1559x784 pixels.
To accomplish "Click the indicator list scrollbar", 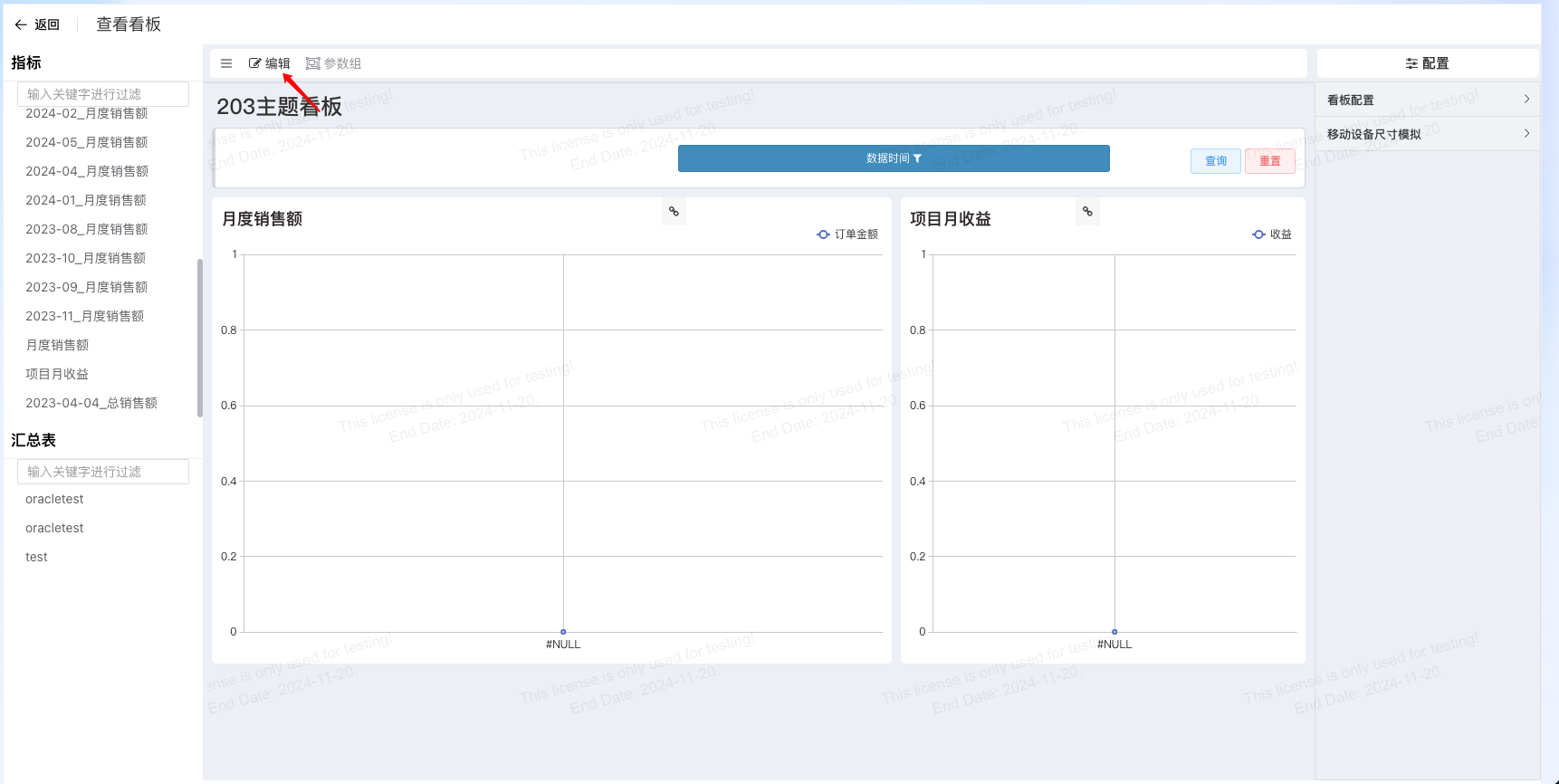I will (199, 337).
